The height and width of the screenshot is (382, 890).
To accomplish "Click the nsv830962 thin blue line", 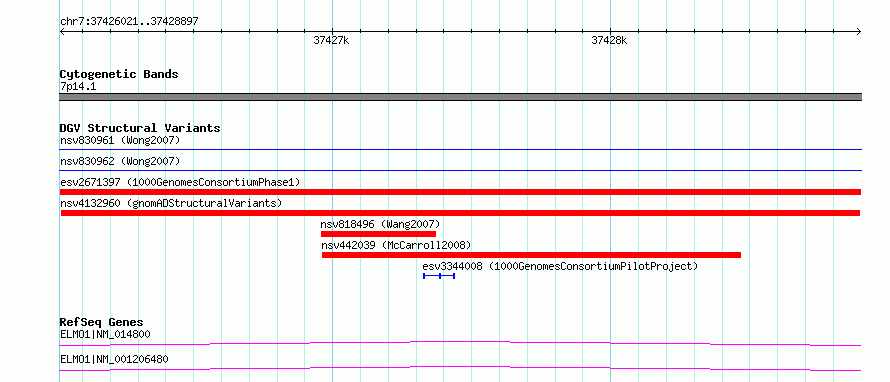I will pyautogui.click(x=461, y=170).
